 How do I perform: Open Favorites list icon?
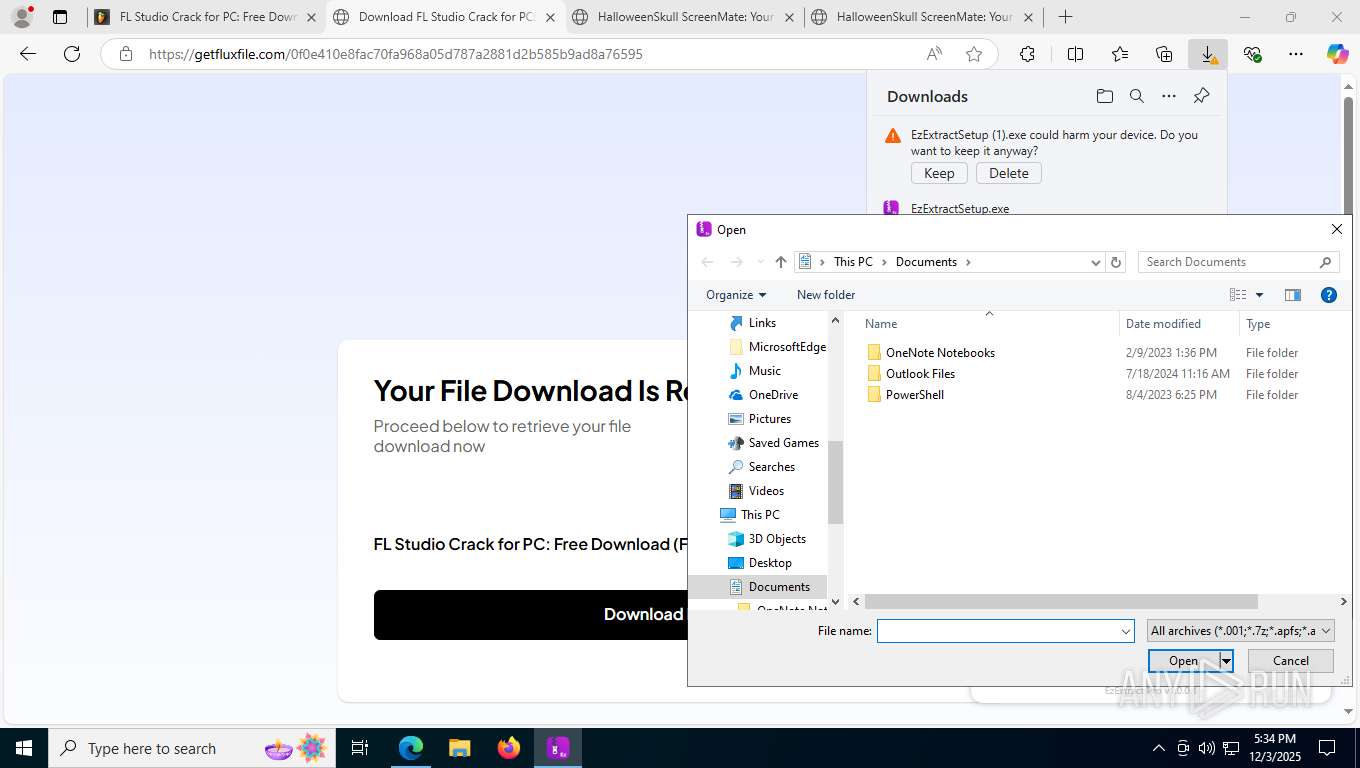tap(1120, 54)
